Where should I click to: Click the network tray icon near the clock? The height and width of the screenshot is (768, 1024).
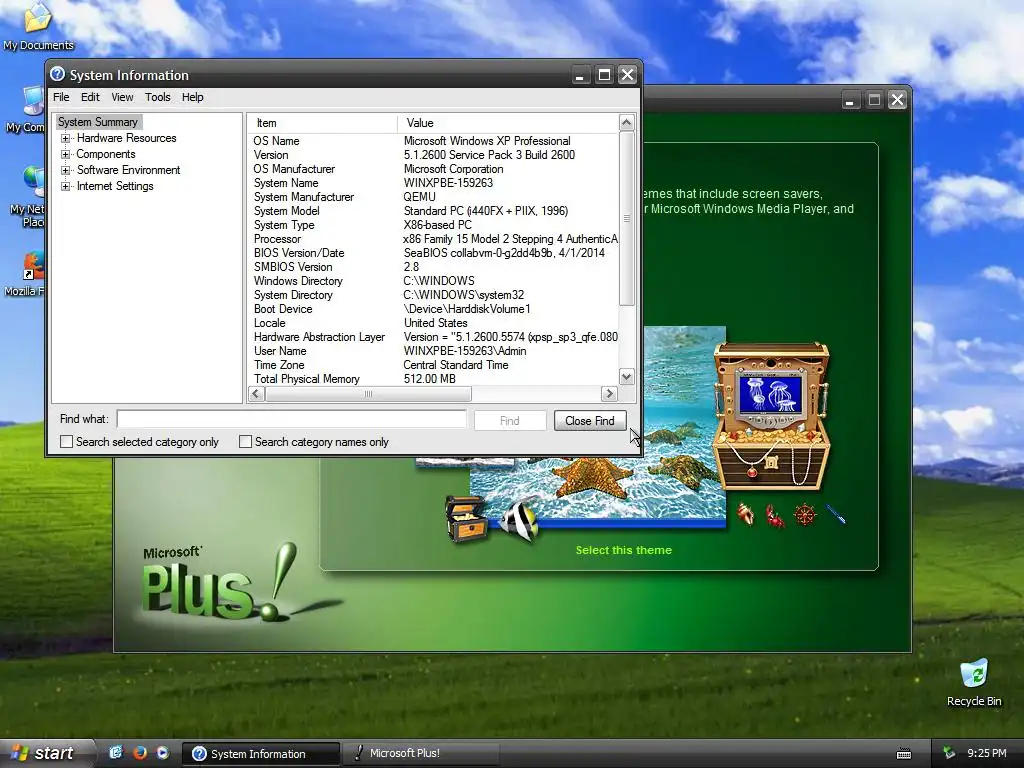(949, 753)
